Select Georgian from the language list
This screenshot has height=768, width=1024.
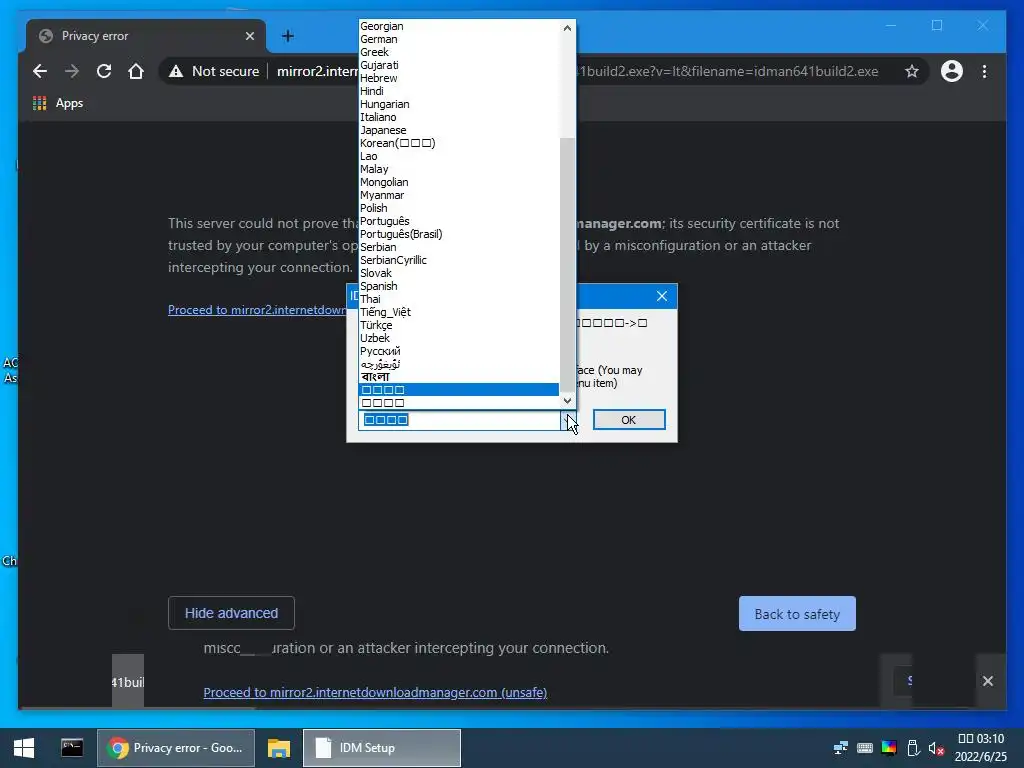[x=458, y=26]
